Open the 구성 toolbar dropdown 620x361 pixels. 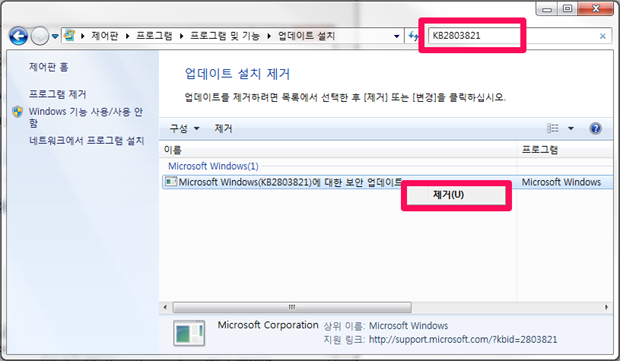[x=184, y=129]
